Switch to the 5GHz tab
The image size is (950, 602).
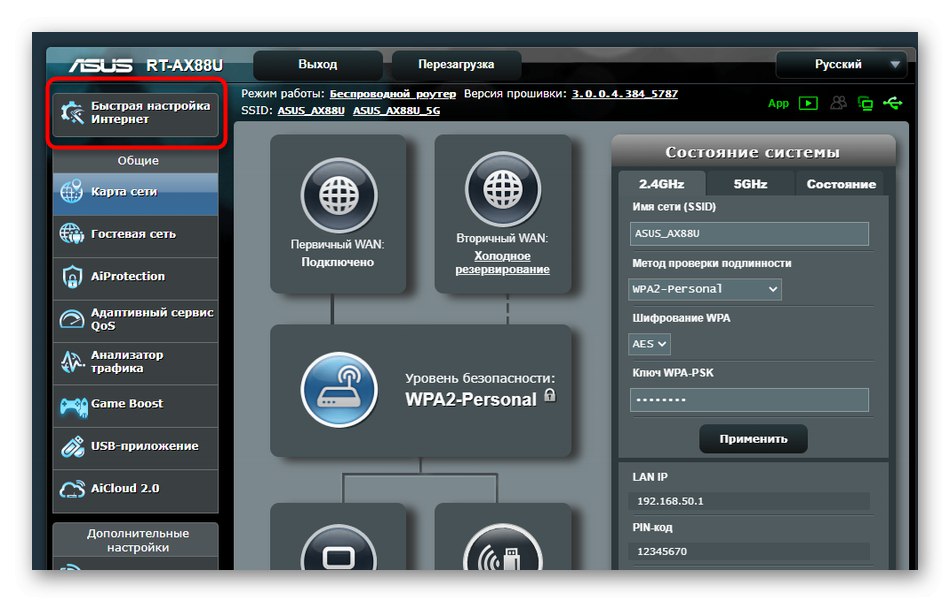tap(750, 184)
